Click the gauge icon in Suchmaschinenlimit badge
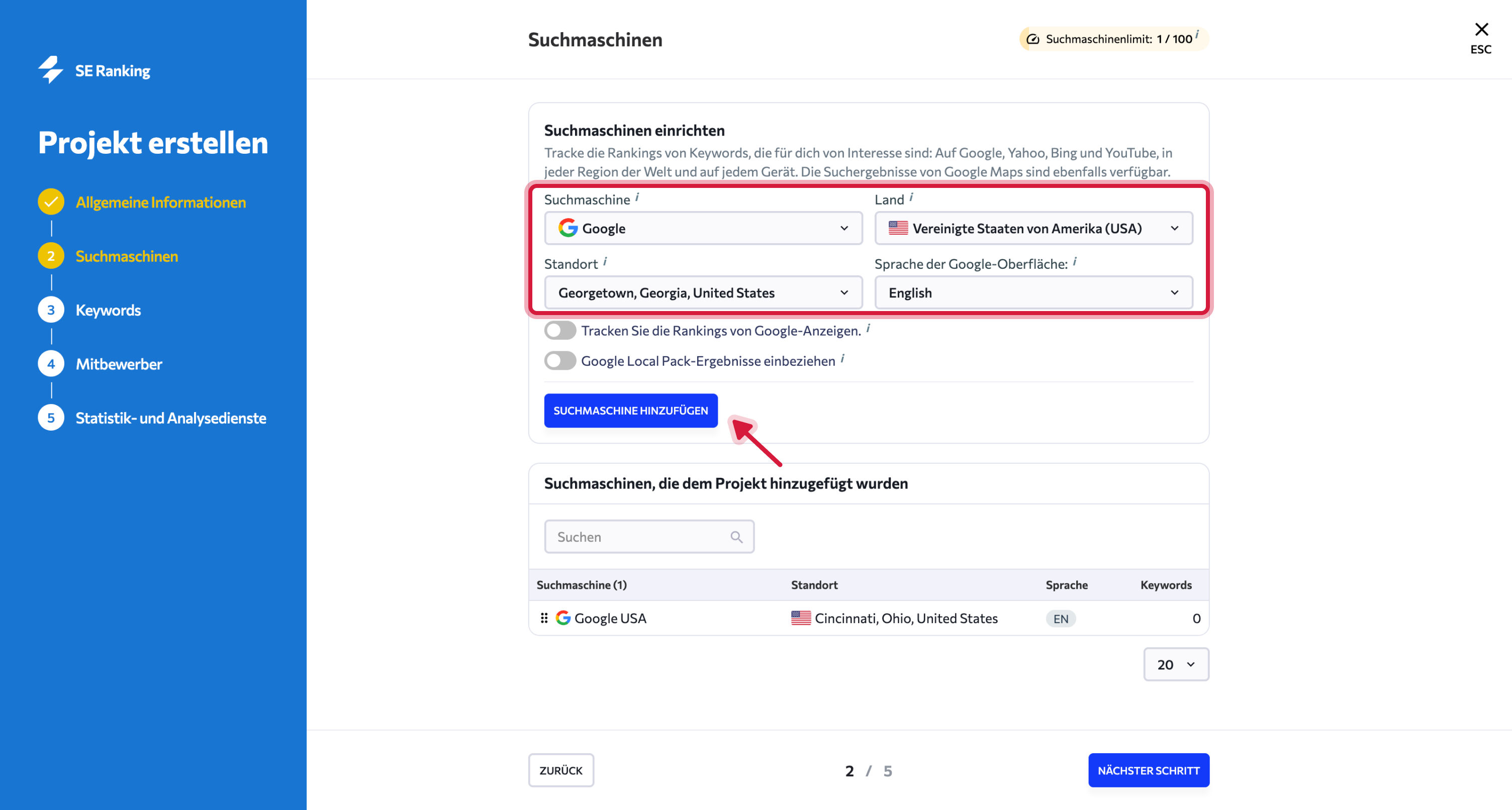 tap(1032, 39)
